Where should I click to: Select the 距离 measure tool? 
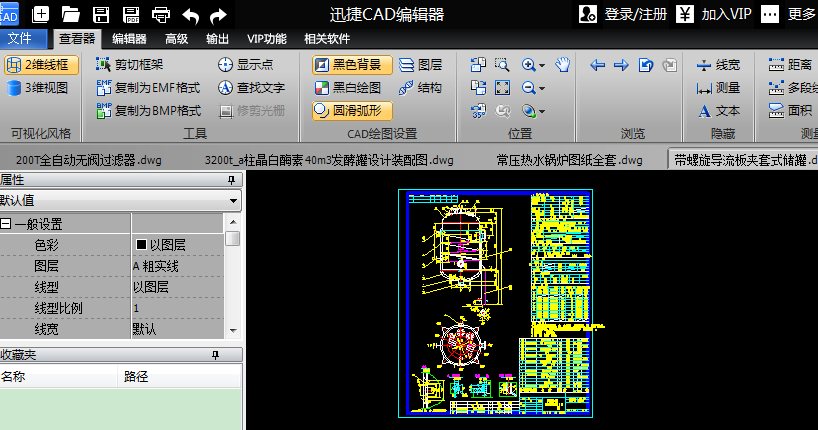pos(790,65)
